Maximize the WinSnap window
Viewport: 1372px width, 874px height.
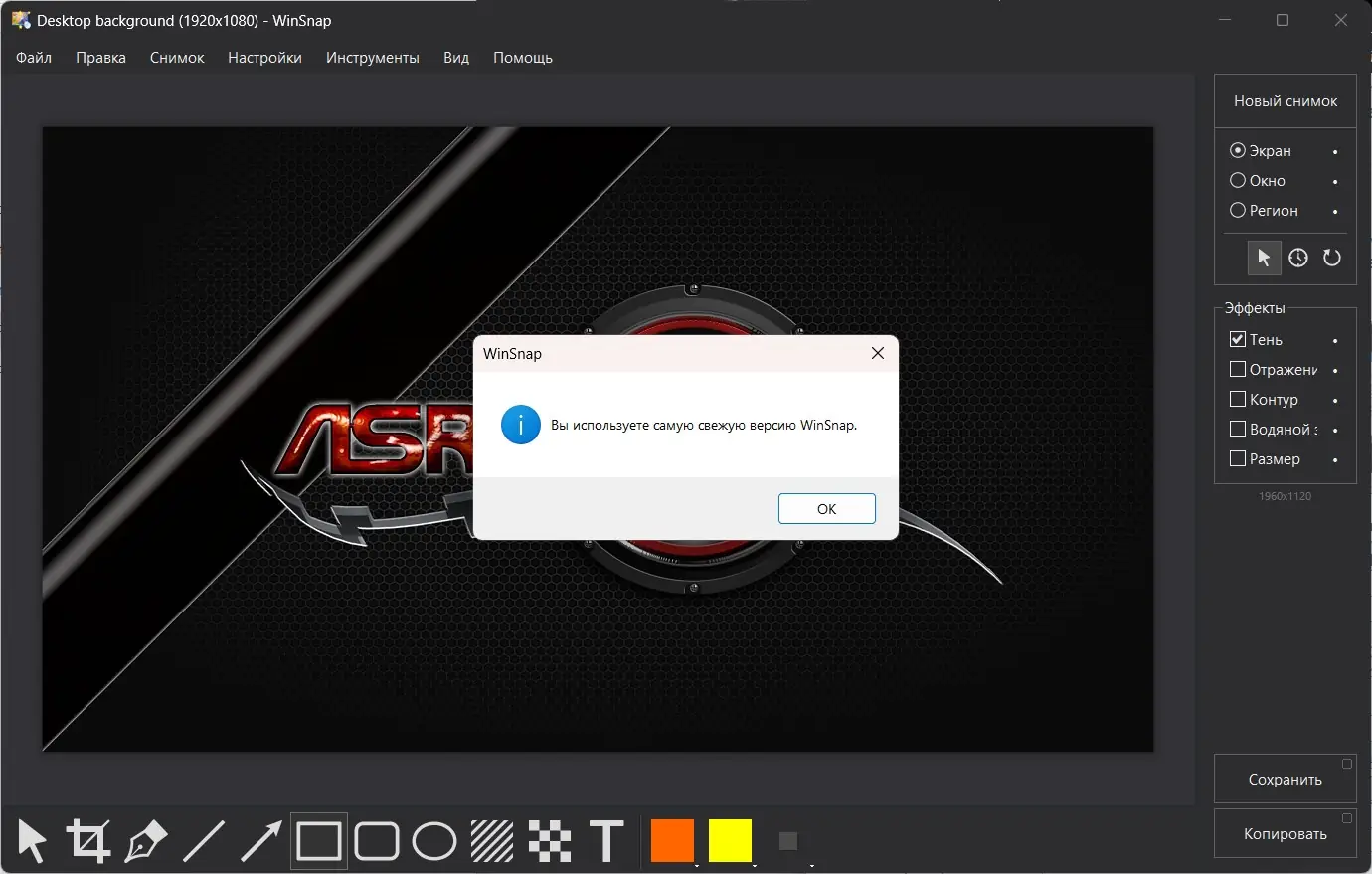[x=1283, y=20]
